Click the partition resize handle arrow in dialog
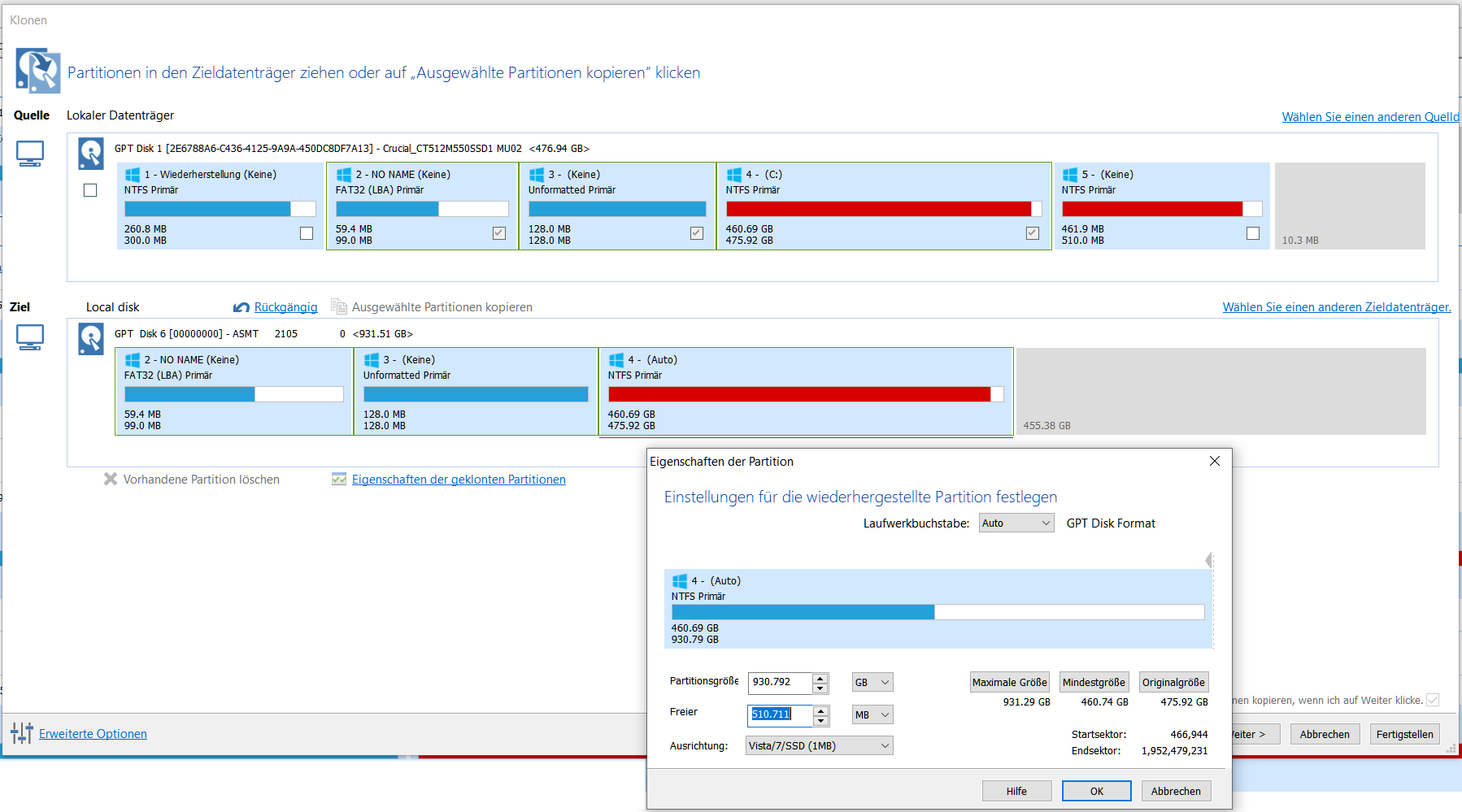This screenshot has height=812, width=1462. click(1210, 560)
